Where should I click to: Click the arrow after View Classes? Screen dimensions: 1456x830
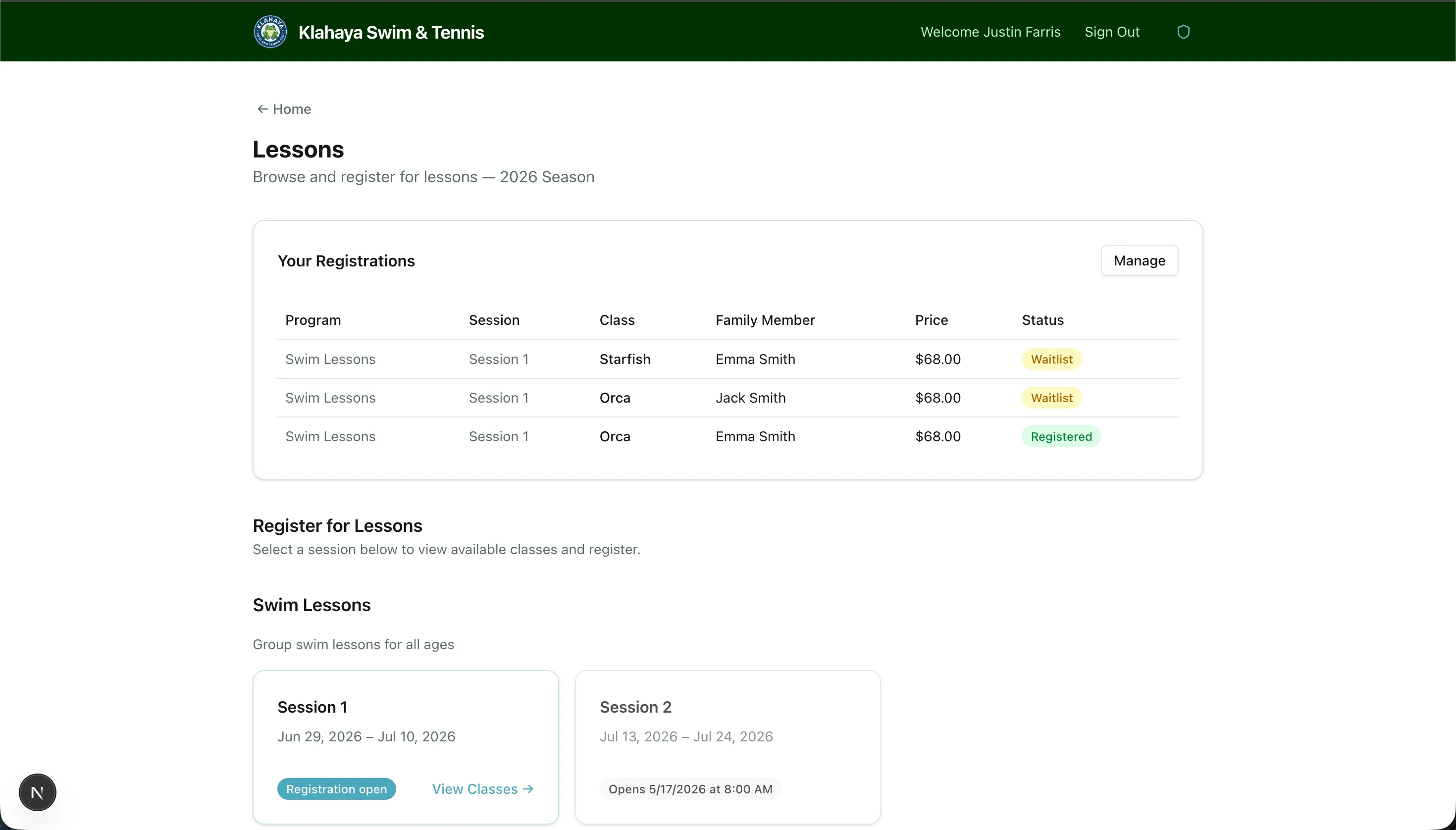pyautogui.click(x=528, y=789)
